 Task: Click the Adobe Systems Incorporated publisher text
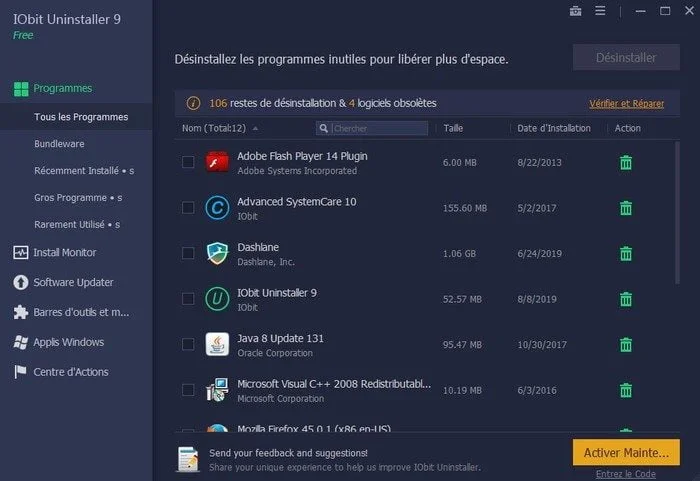pos(297,171)
